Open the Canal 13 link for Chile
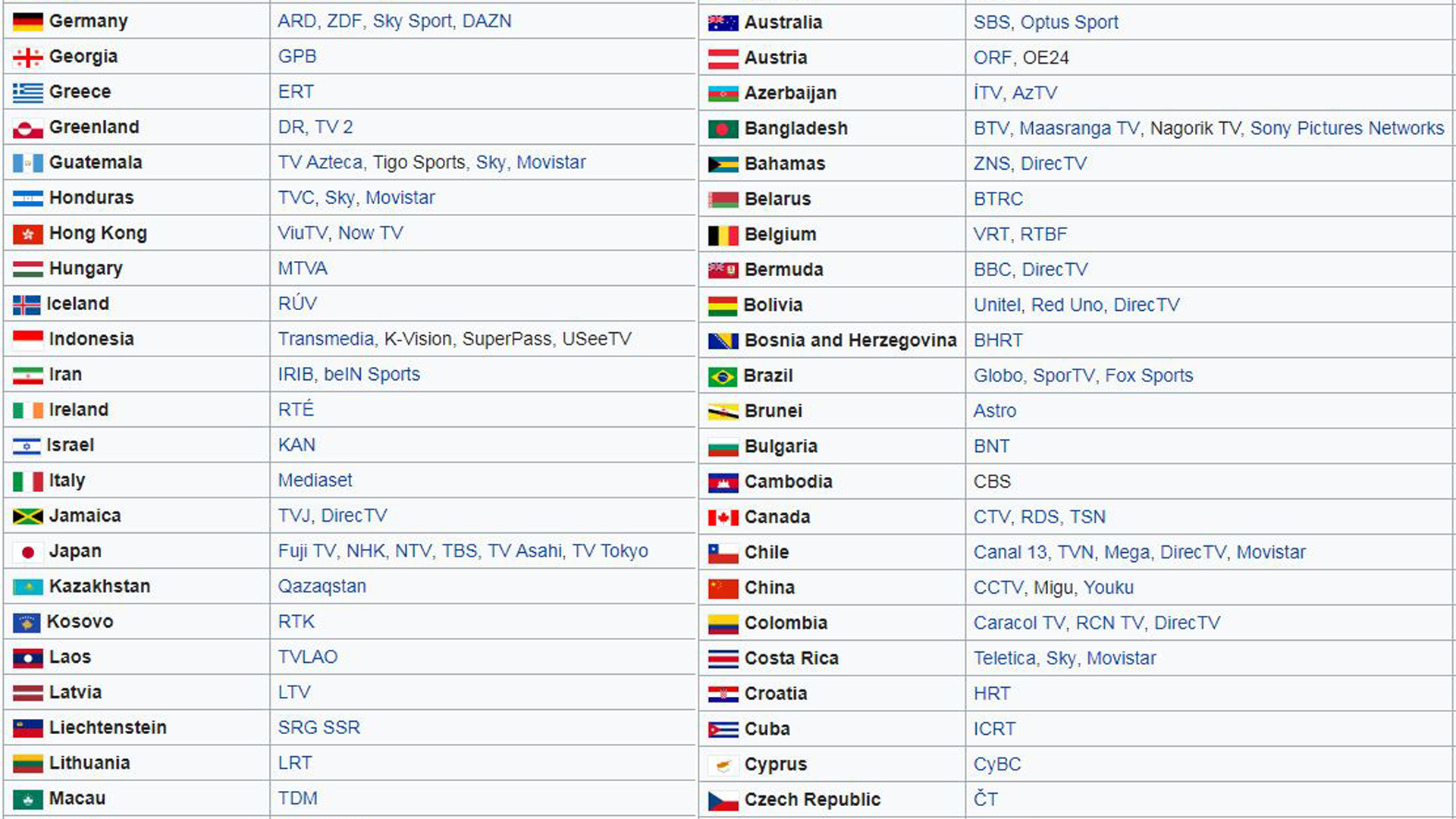 pyautogui.click(x=1010, y=552)
